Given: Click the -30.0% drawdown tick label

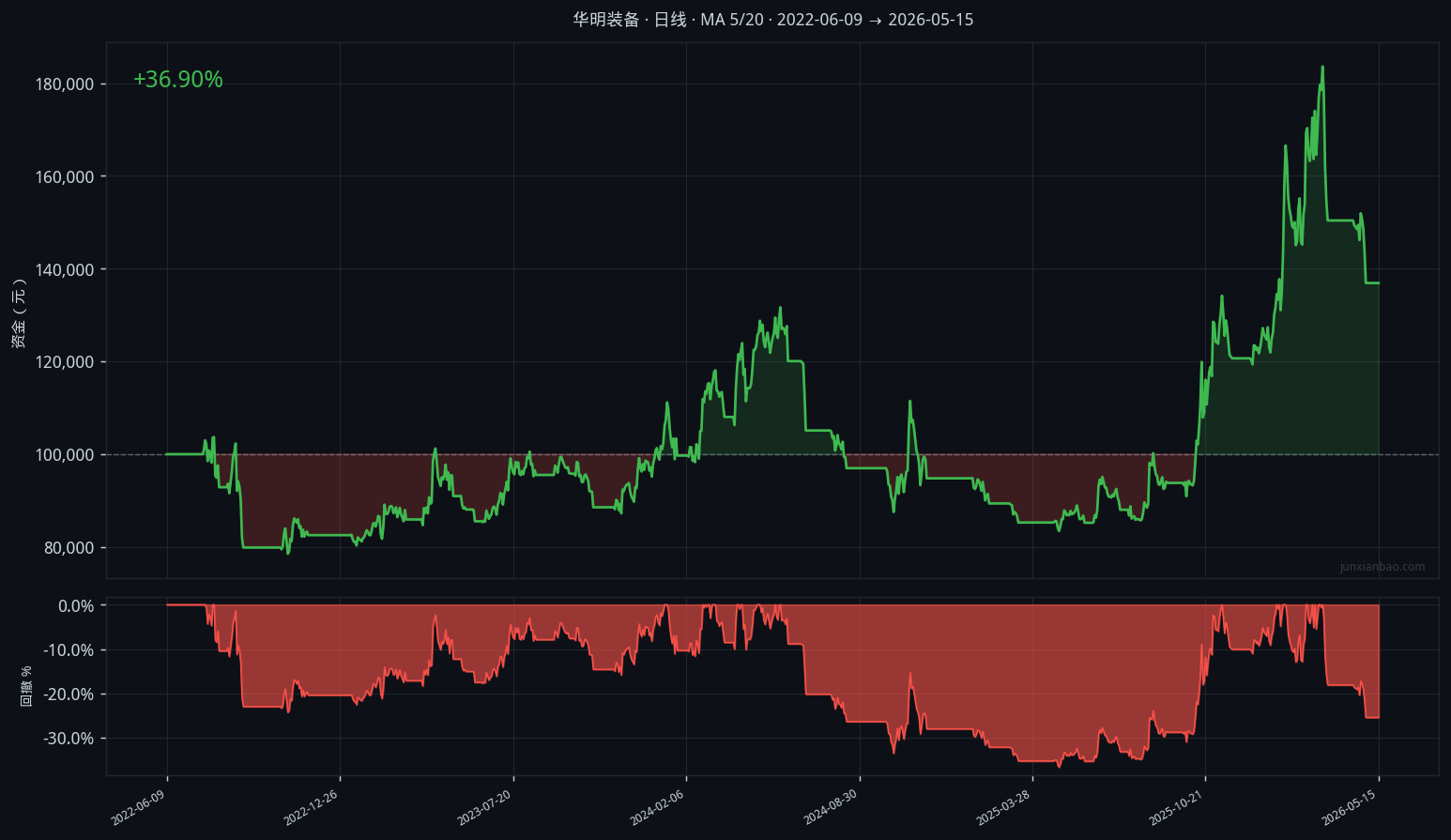Looking at the screenshot, I should tap(69, 739).
